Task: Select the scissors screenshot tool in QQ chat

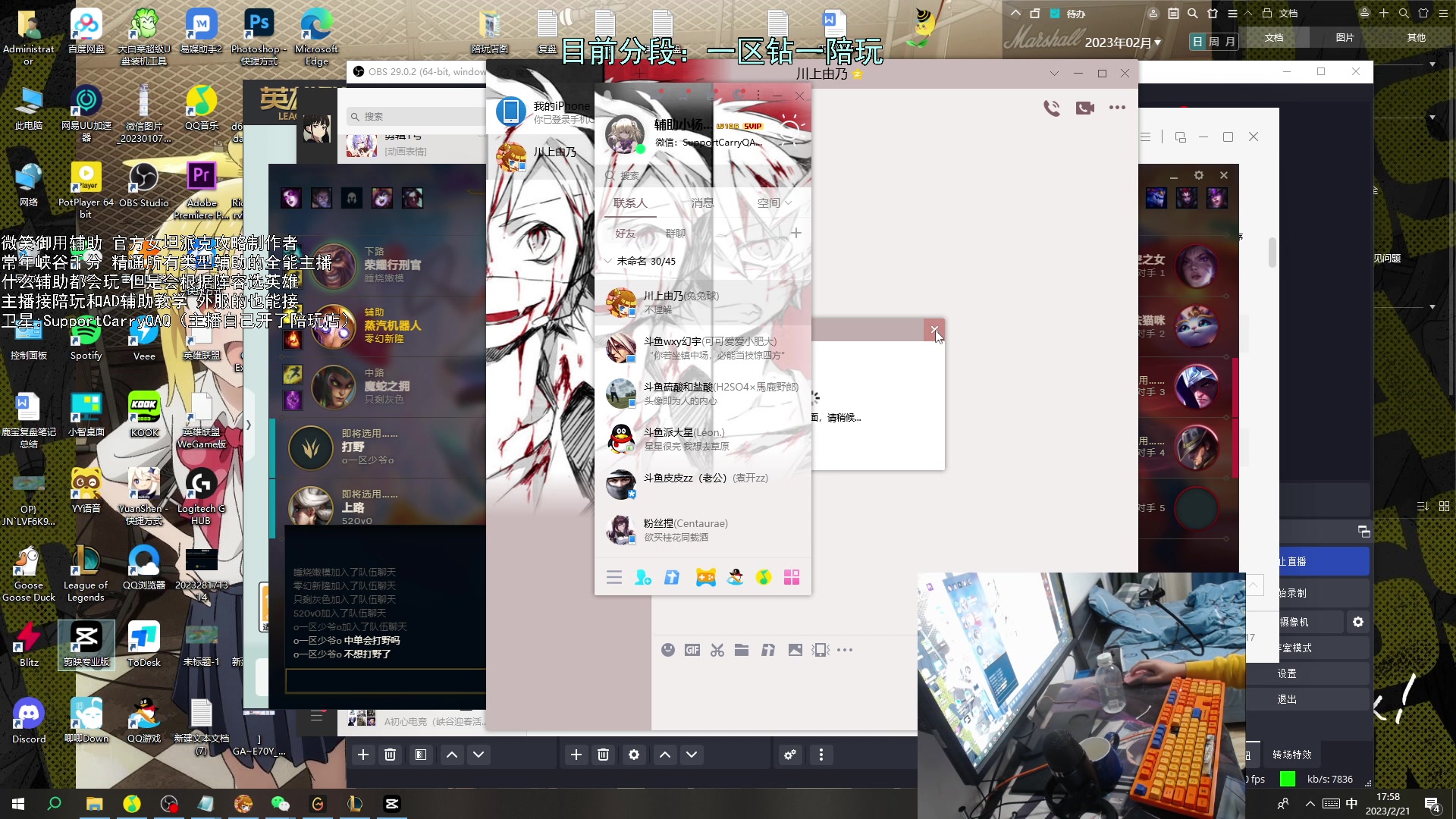Action: [717, 650]
